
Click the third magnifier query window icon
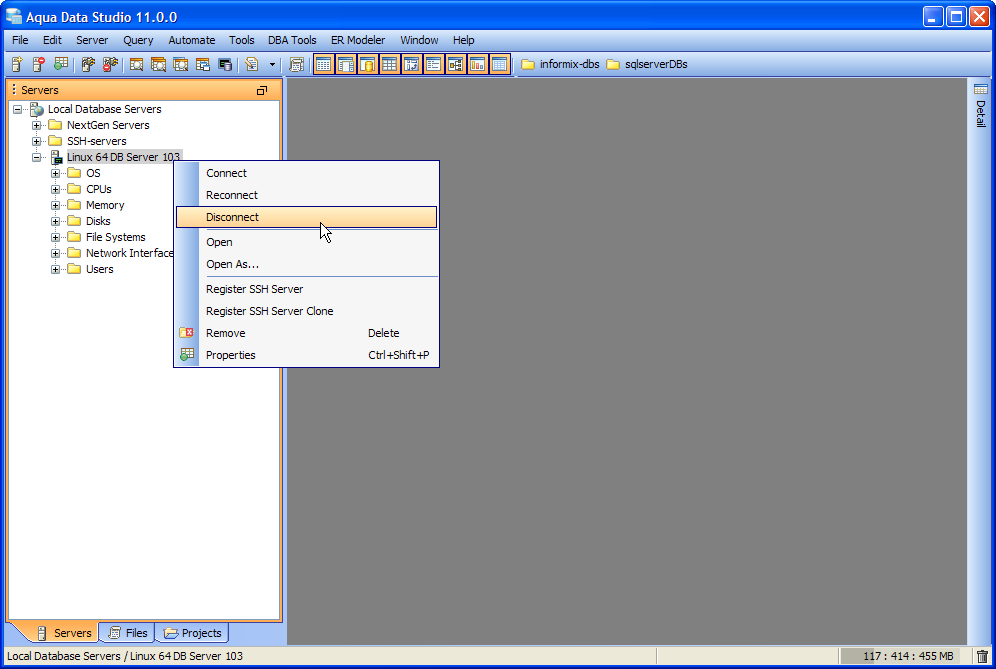tap(180, 64)
